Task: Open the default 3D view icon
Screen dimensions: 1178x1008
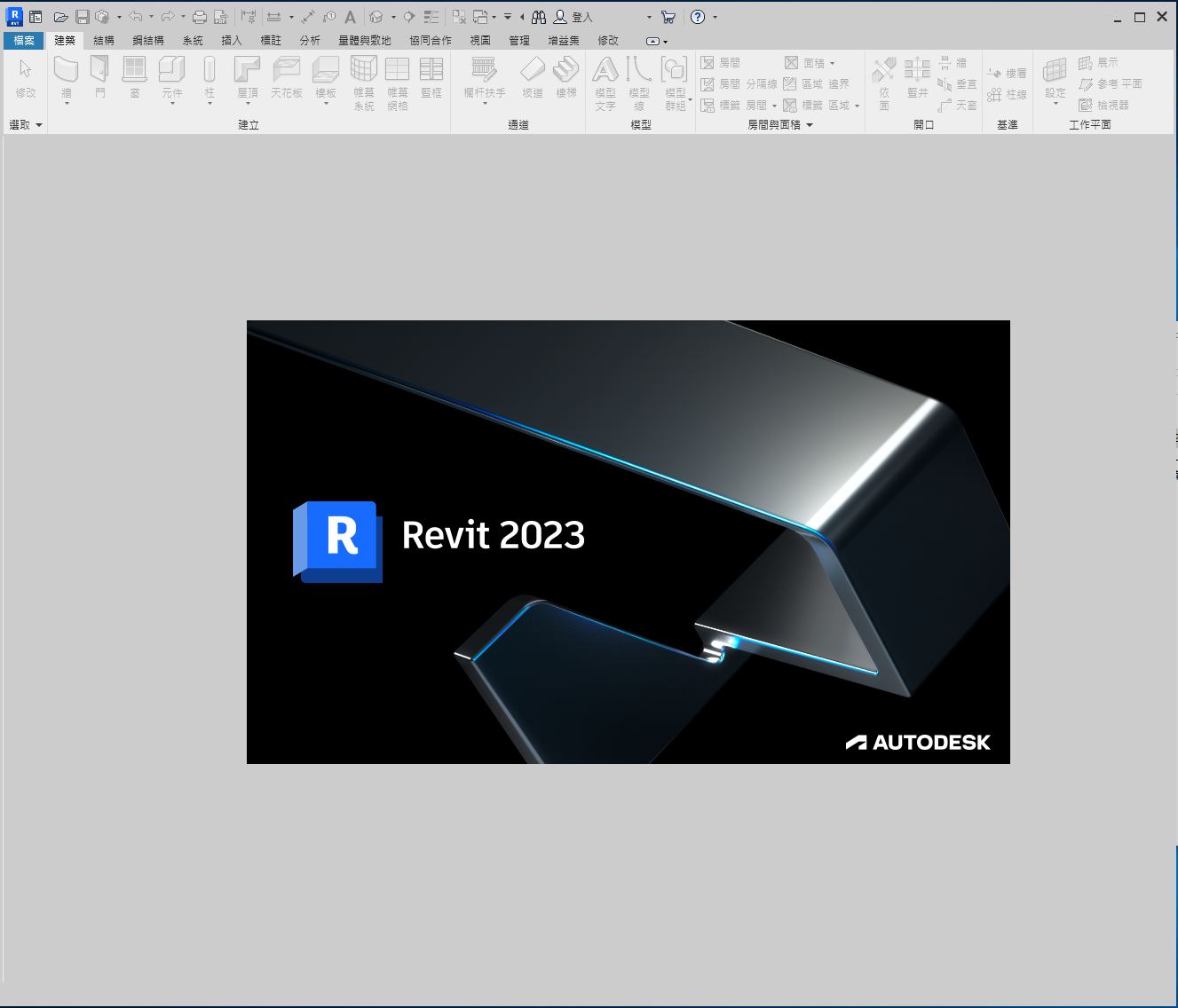Action: (x=376, y=16)
